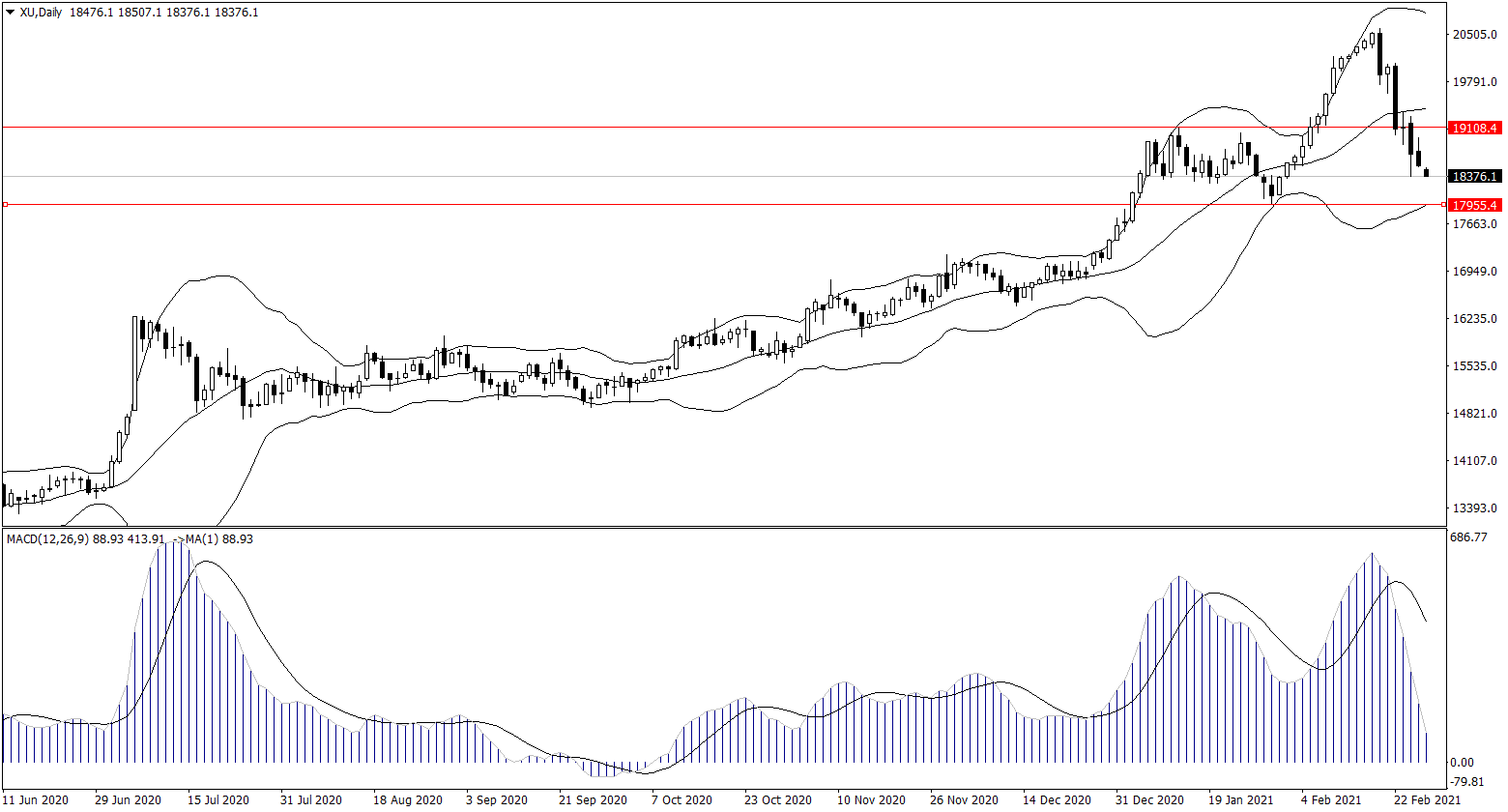
Task: Click the last black candle near 18376
Action: pyautogui.click(x=1426, y=172)
